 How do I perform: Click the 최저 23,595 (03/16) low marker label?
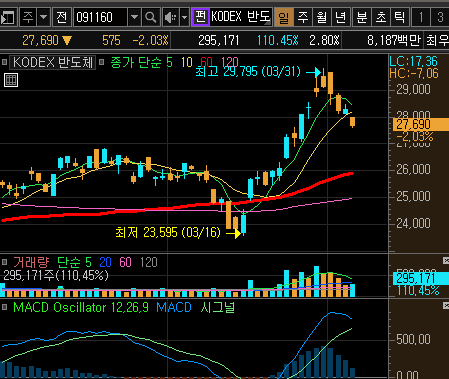[168, 232]
